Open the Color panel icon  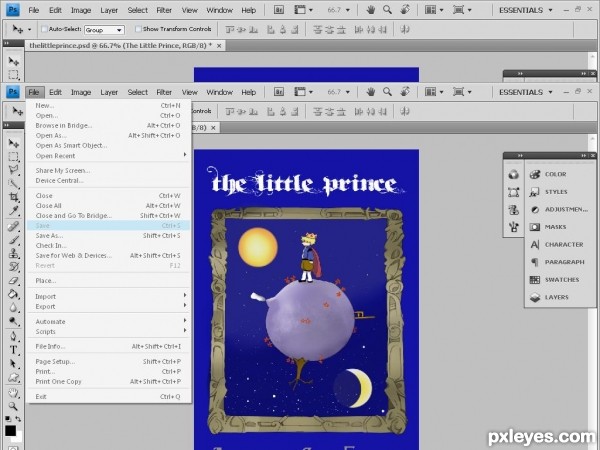tap(535, 174)
